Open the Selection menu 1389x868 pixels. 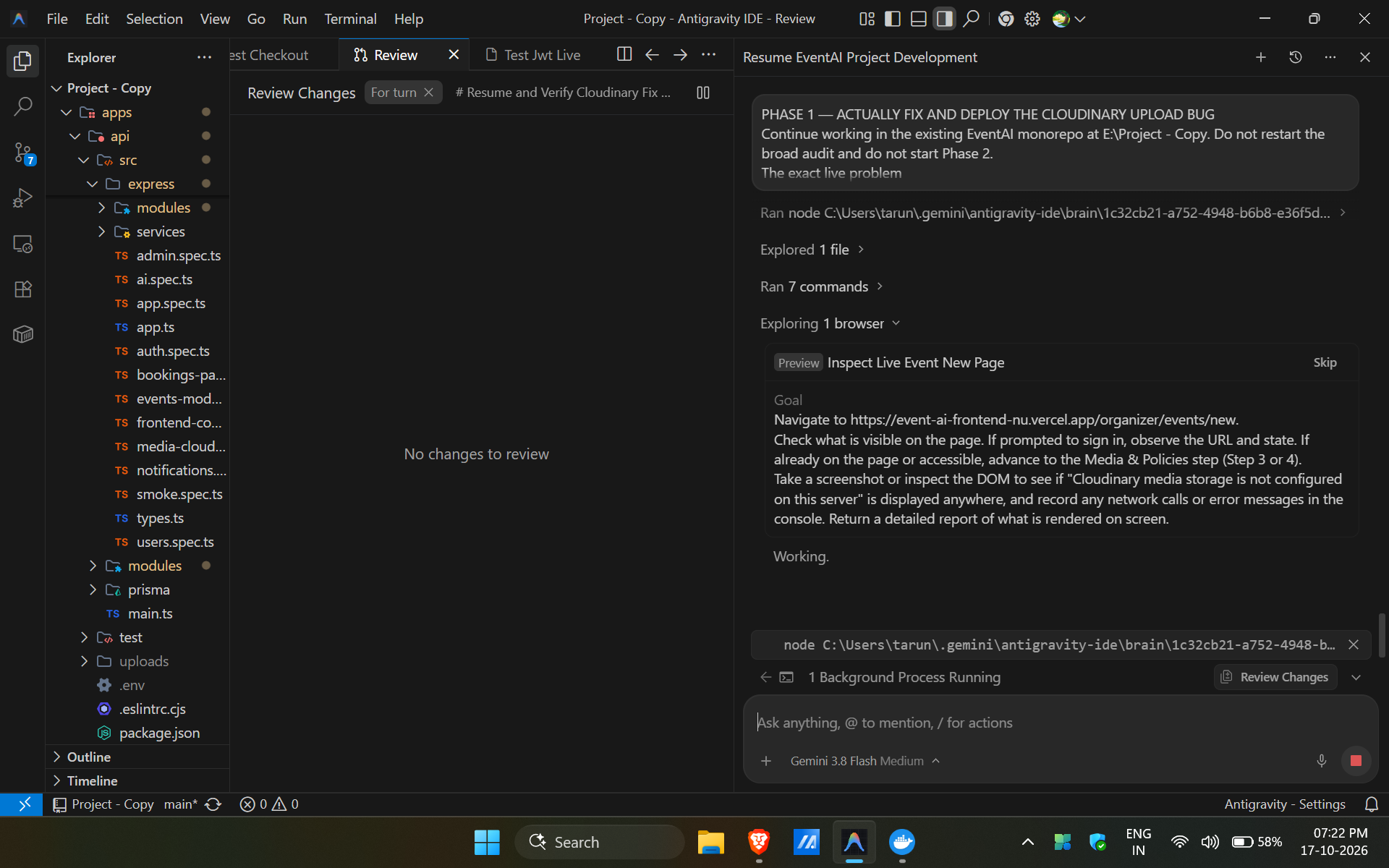[x=154, y=19]
